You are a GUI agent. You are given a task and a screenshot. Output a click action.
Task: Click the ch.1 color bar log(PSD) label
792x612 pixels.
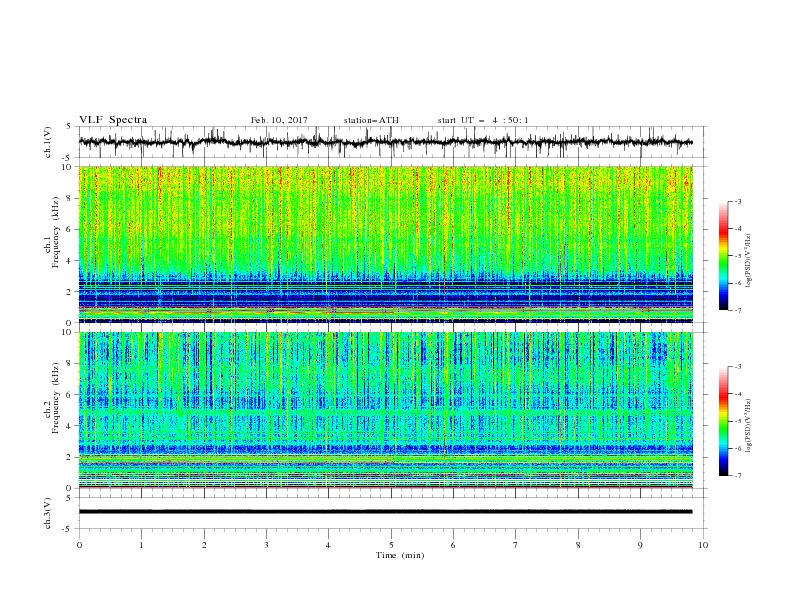(x=748, y=261)
